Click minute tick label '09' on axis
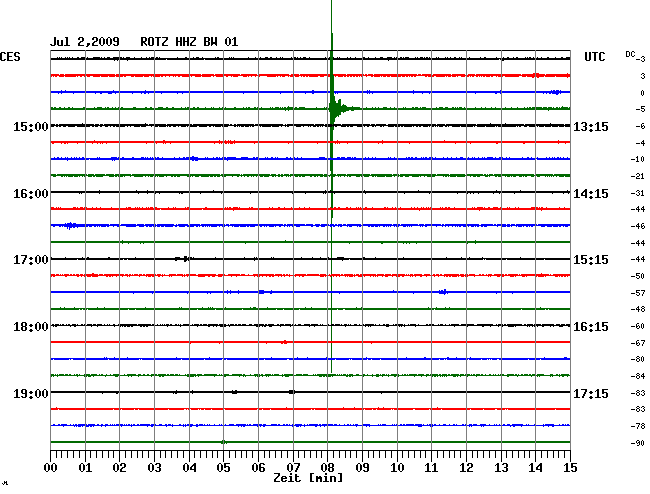The height and width of the screenshot is (494, 650). pyautogui.click(x=362, y=467)
